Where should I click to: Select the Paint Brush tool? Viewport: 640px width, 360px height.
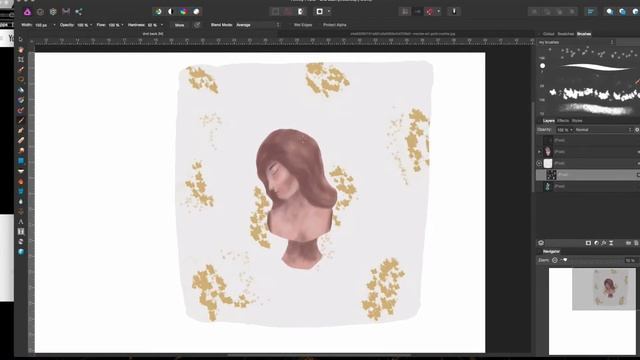point(21,120)
